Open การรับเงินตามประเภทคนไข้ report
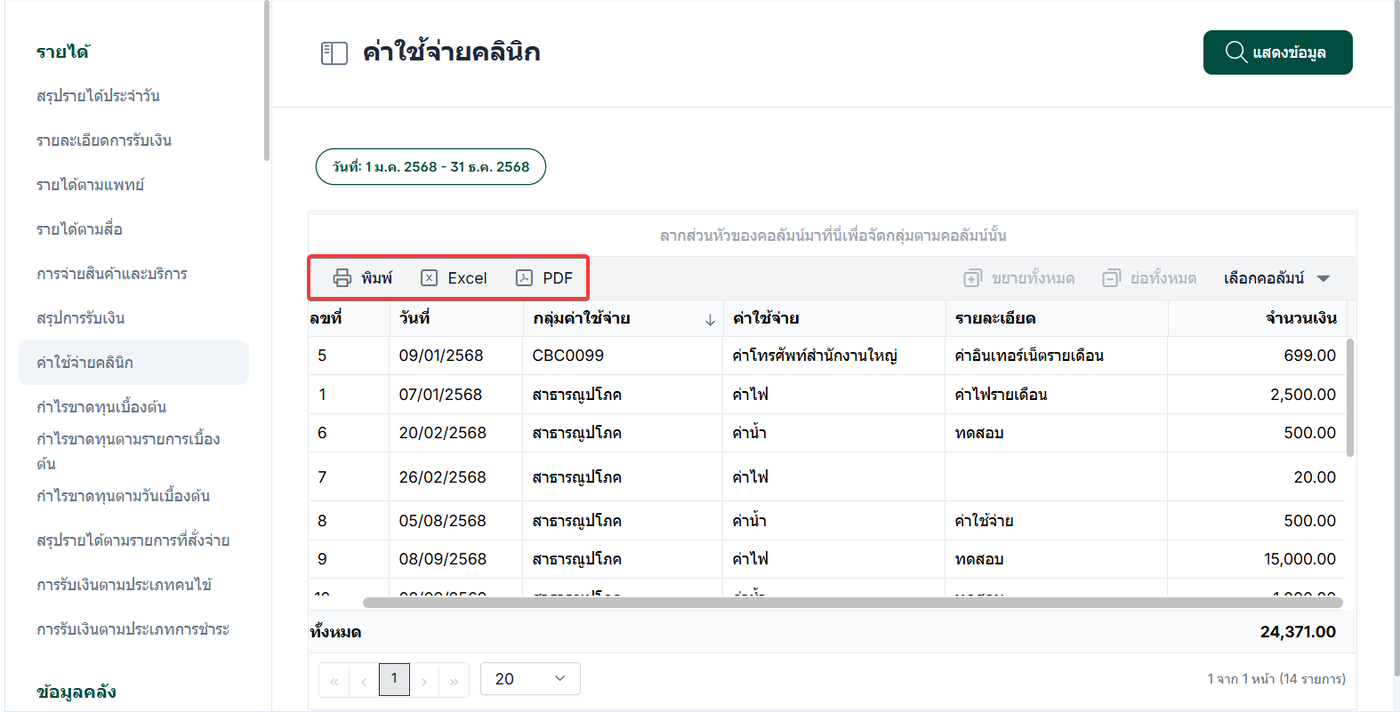 click(124, 584)
